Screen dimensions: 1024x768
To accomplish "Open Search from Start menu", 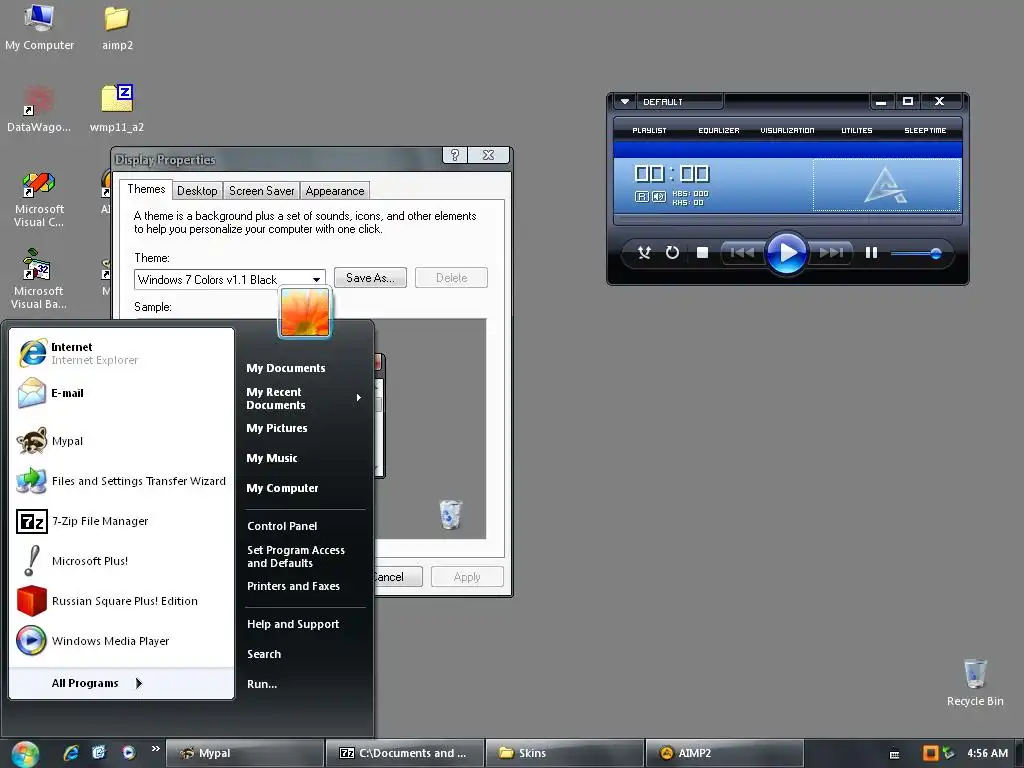I will (x=264, y=654).
